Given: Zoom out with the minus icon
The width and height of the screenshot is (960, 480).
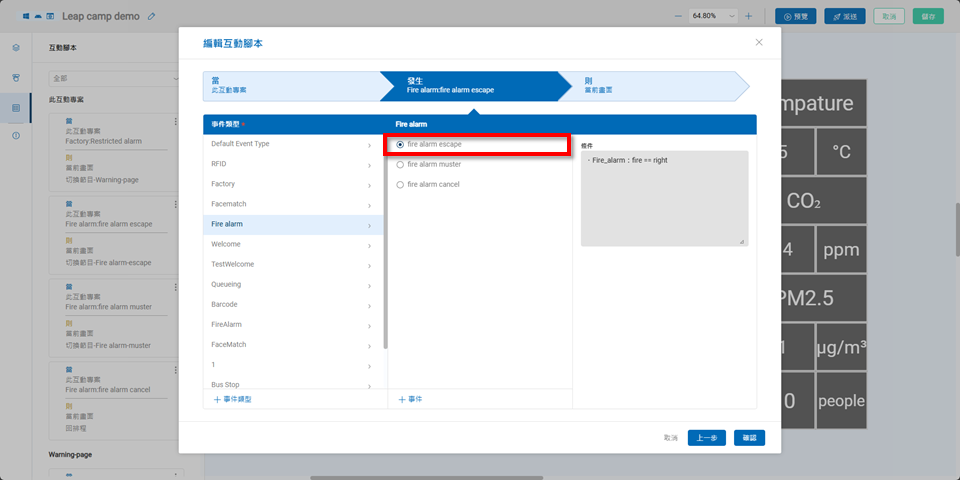Looking at the screenshot, I should tap(678, 16).
